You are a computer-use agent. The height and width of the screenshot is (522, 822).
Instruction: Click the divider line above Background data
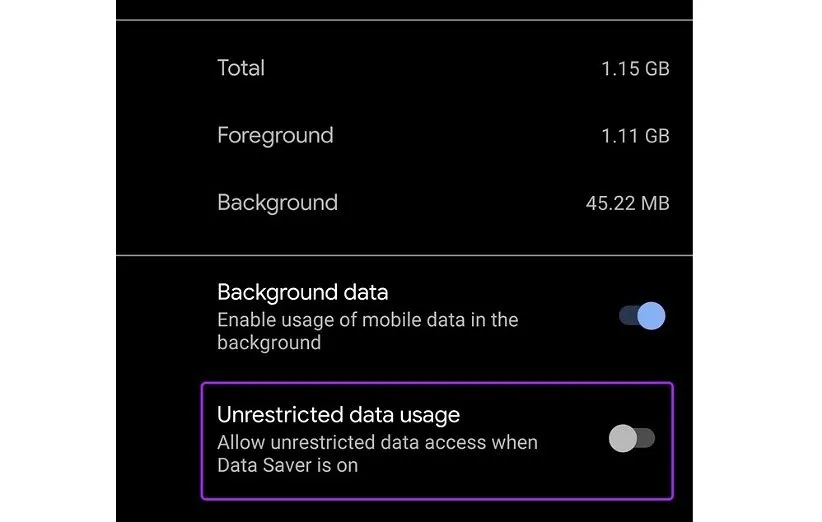(x=404, y=255)
